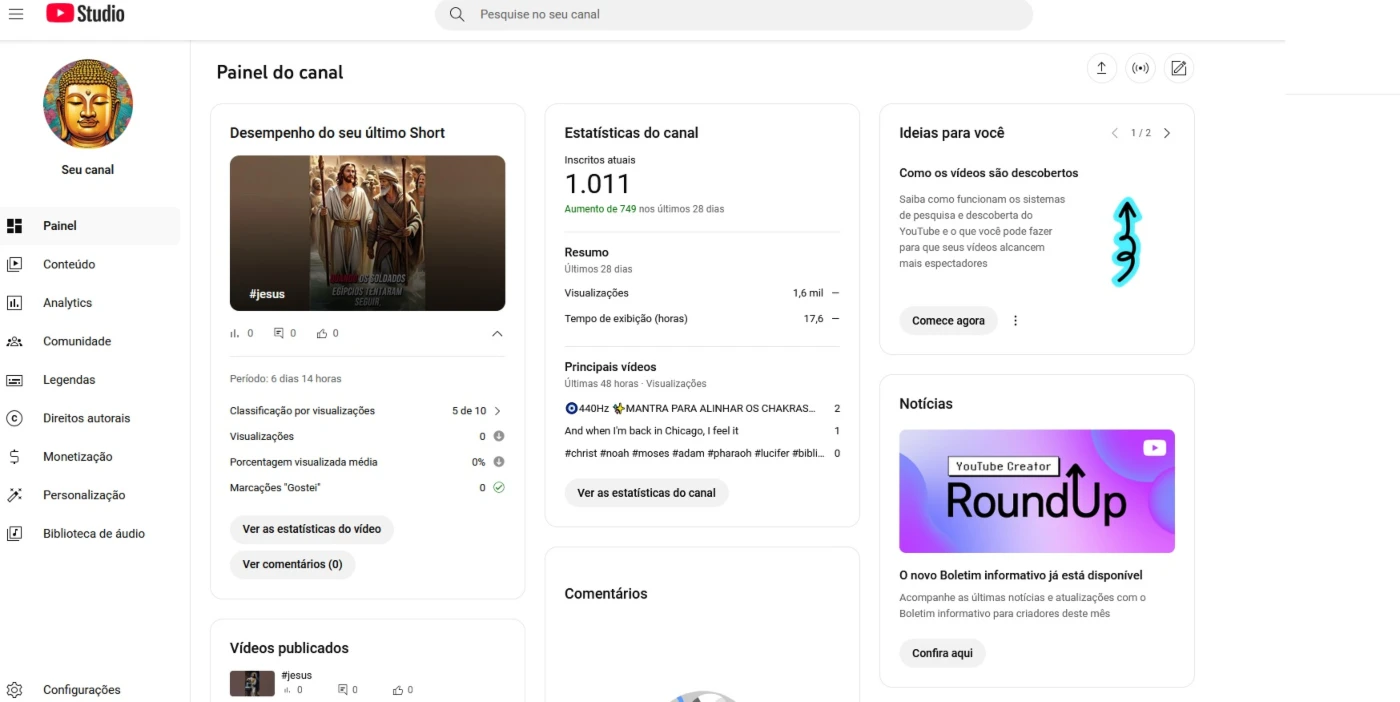This screenshot has width=1400, height=702.
Task: Click the Personalização magic wand icon
Action: [x=14, y=495]
